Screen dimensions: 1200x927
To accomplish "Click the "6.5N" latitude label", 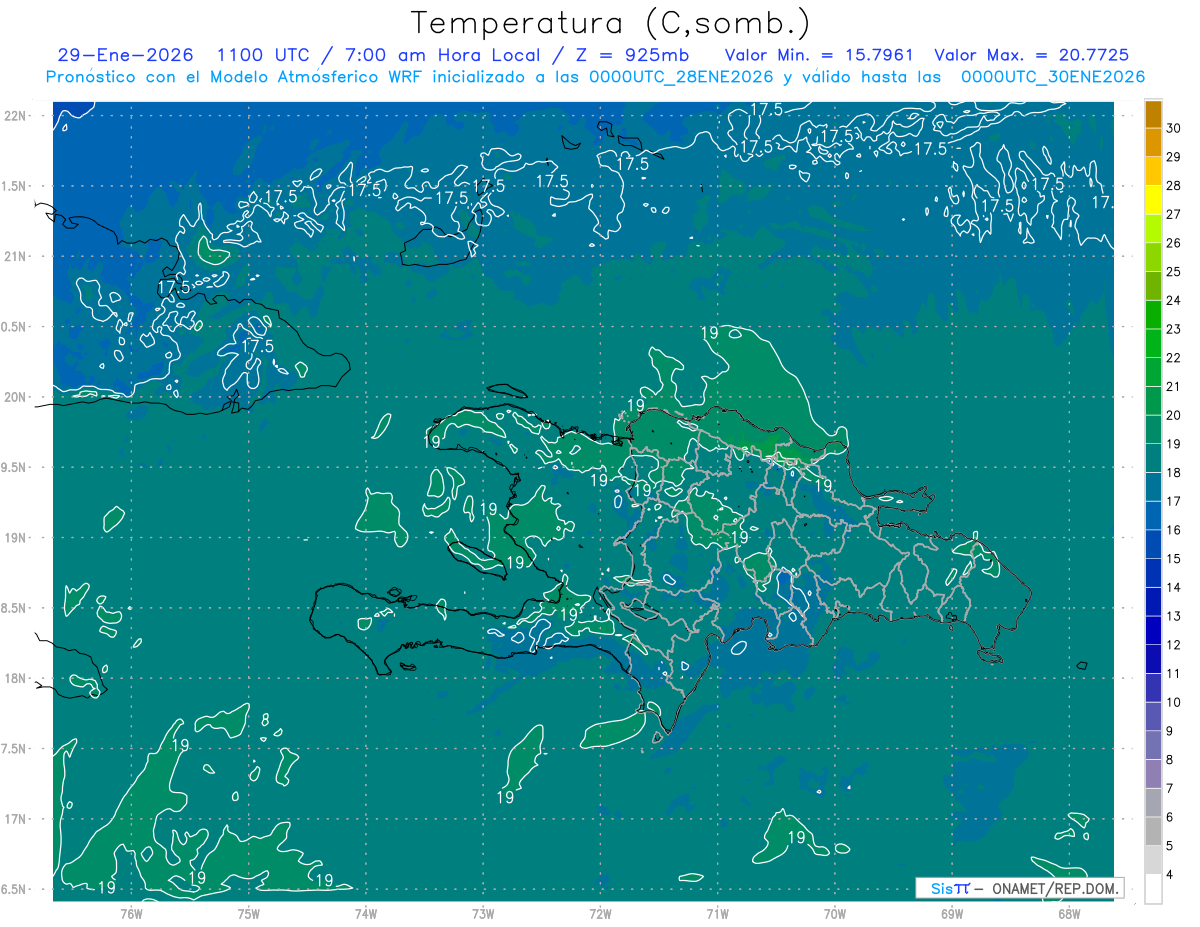I will pos(15,890).
